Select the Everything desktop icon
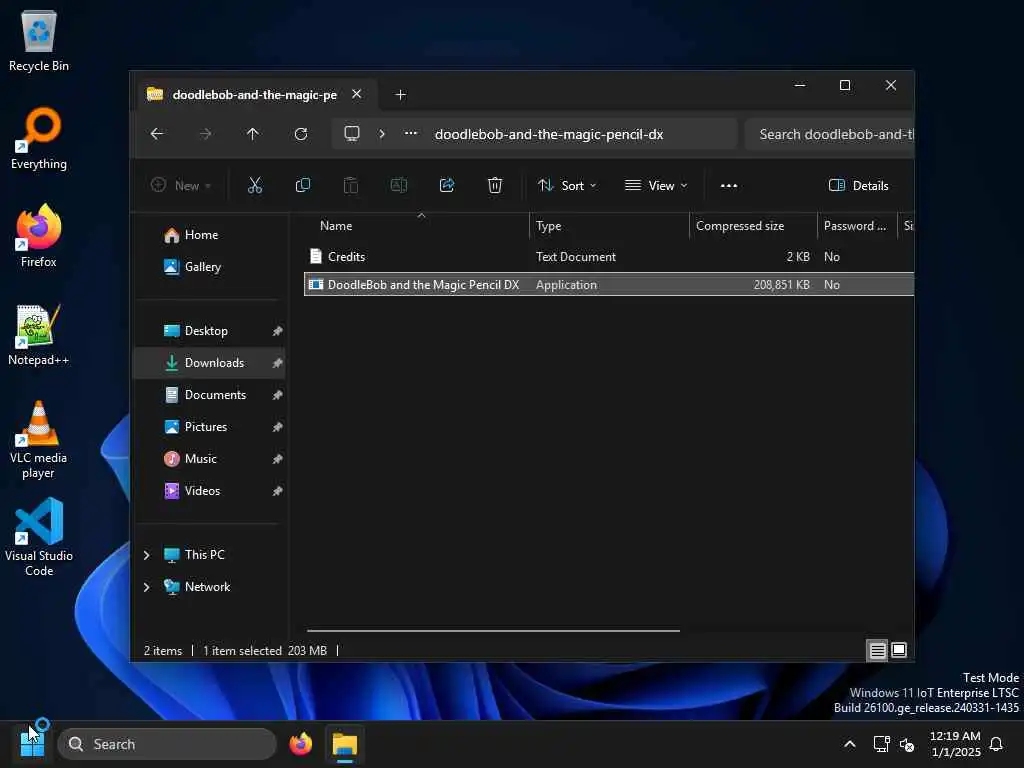Screen dimensions: 1024x768 click(x=39, y=138)
